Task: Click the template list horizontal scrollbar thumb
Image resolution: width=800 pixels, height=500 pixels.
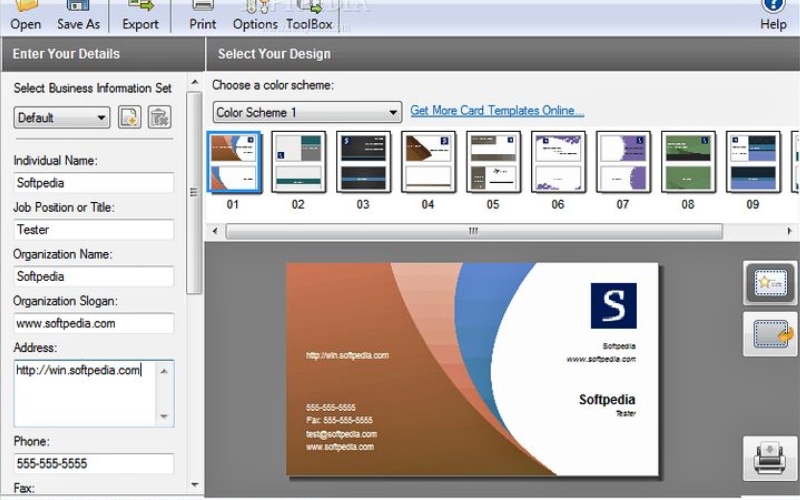Action: click(x=474, y=231)
